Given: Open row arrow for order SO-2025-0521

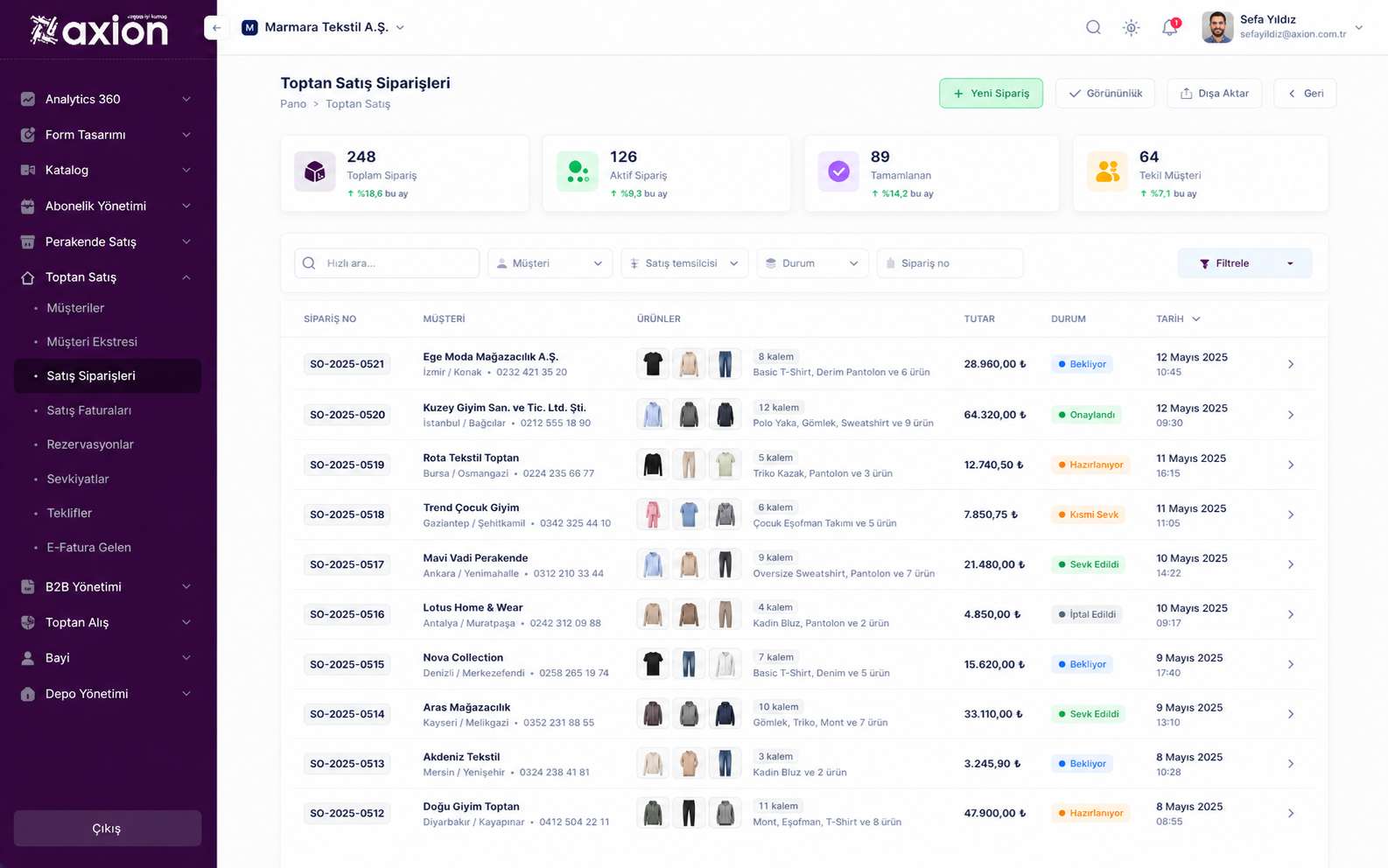Looking at the screenshot, I should click(1291, 364).
